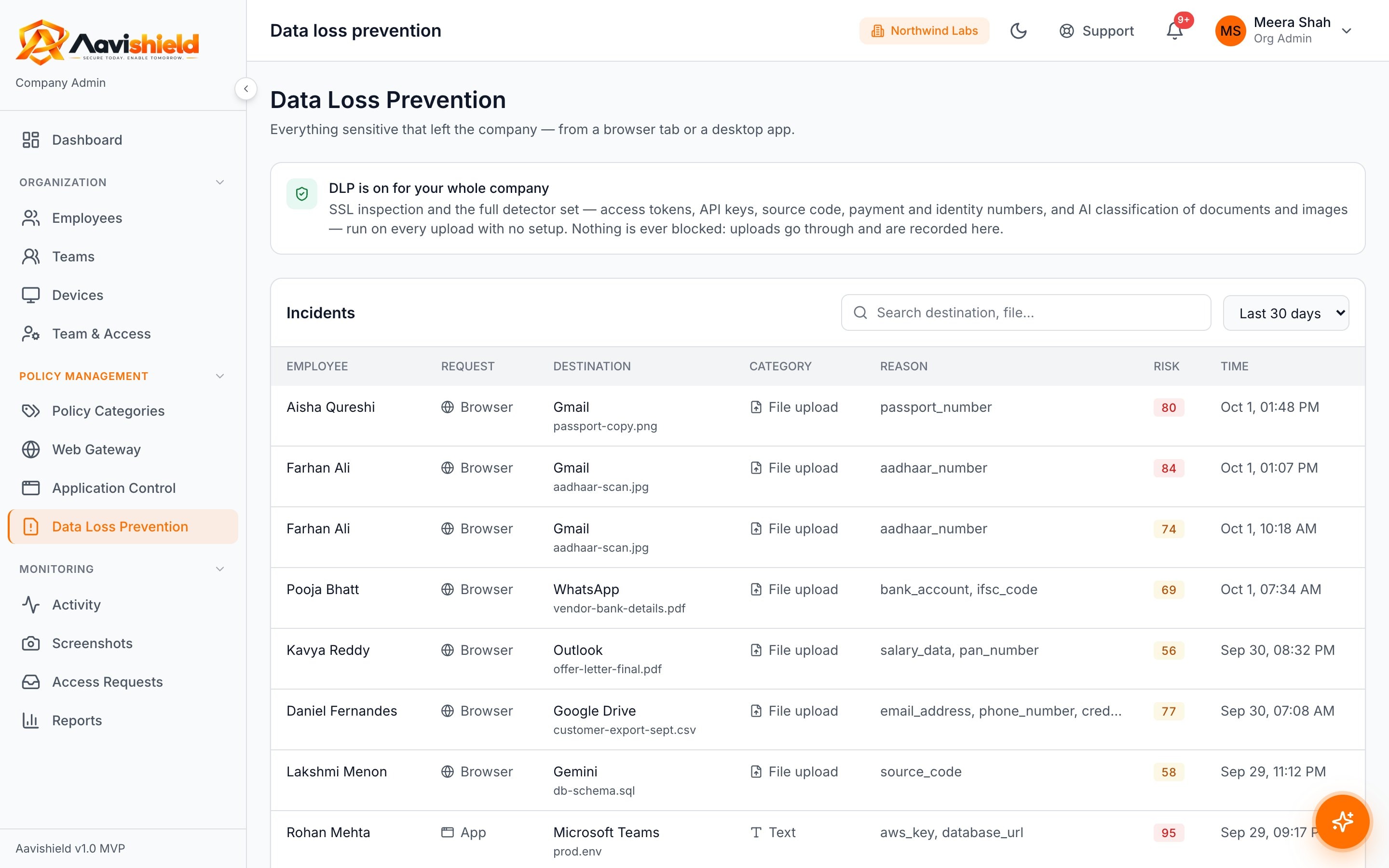Click the MS user avatar
The height and width of the screenshot is (868, 1389).
coord(1230,31)
